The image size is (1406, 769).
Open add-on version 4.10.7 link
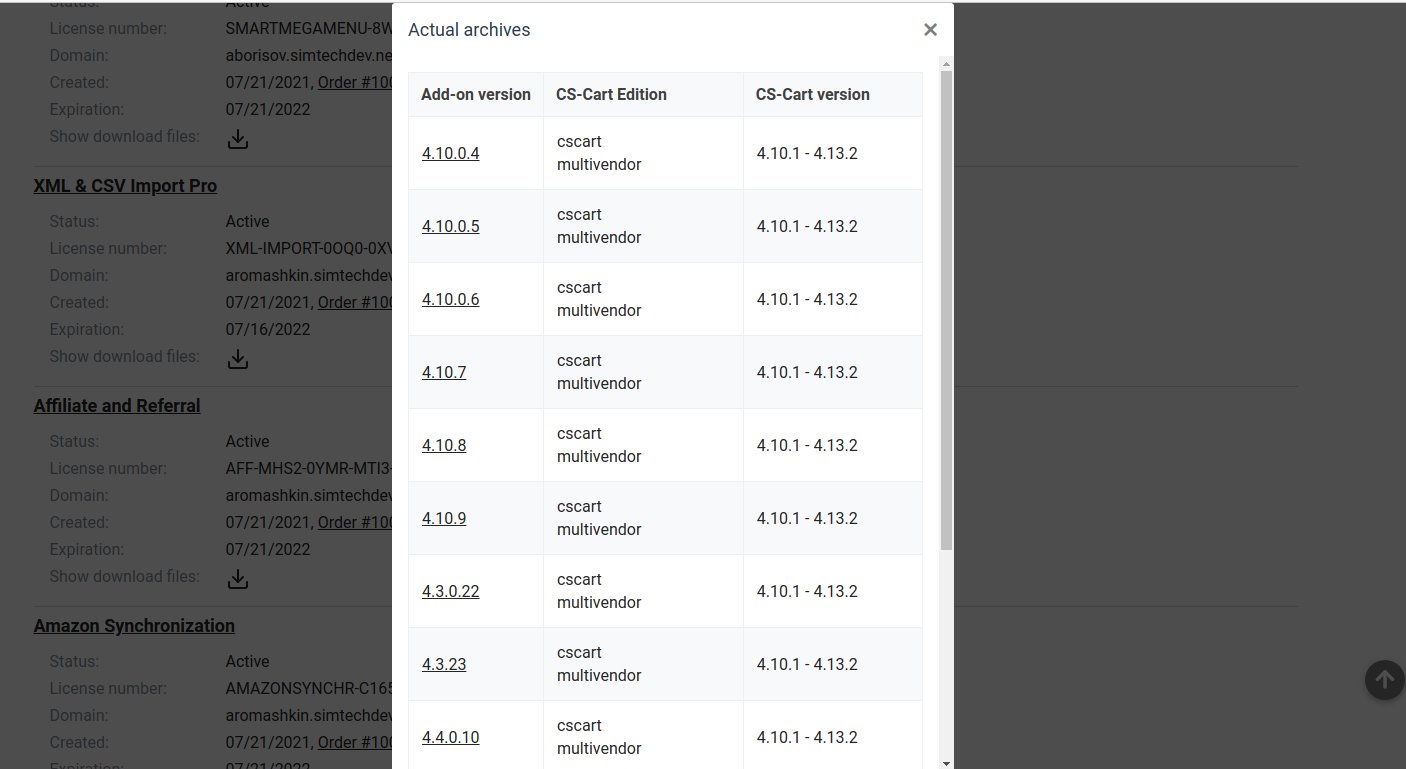pyautogui.click(x=444, y=372)
